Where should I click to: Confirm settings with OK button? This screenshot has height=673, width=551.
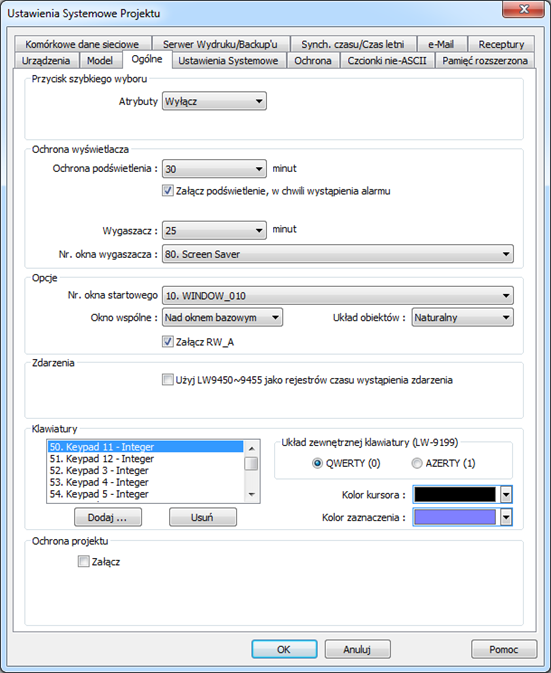284,649
